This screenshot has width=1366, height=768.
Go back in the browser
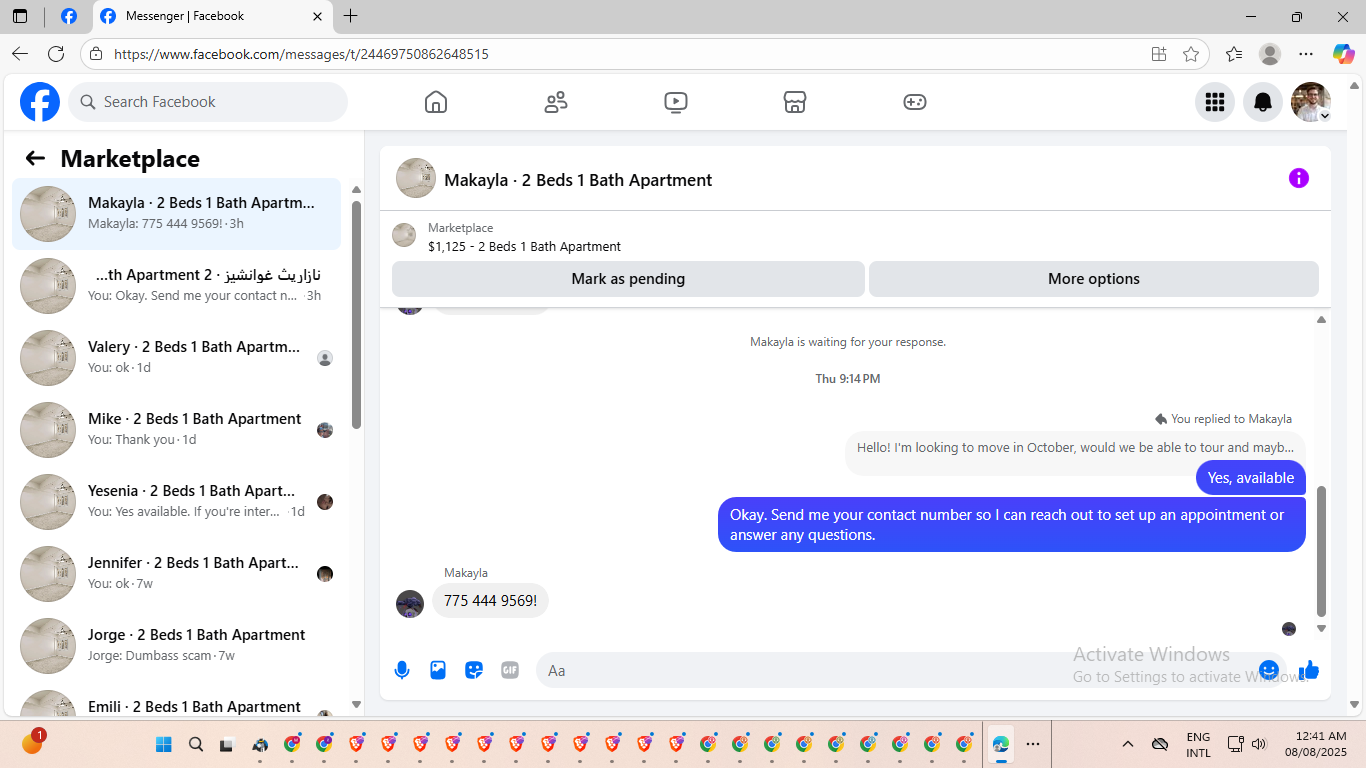point(20,54)
